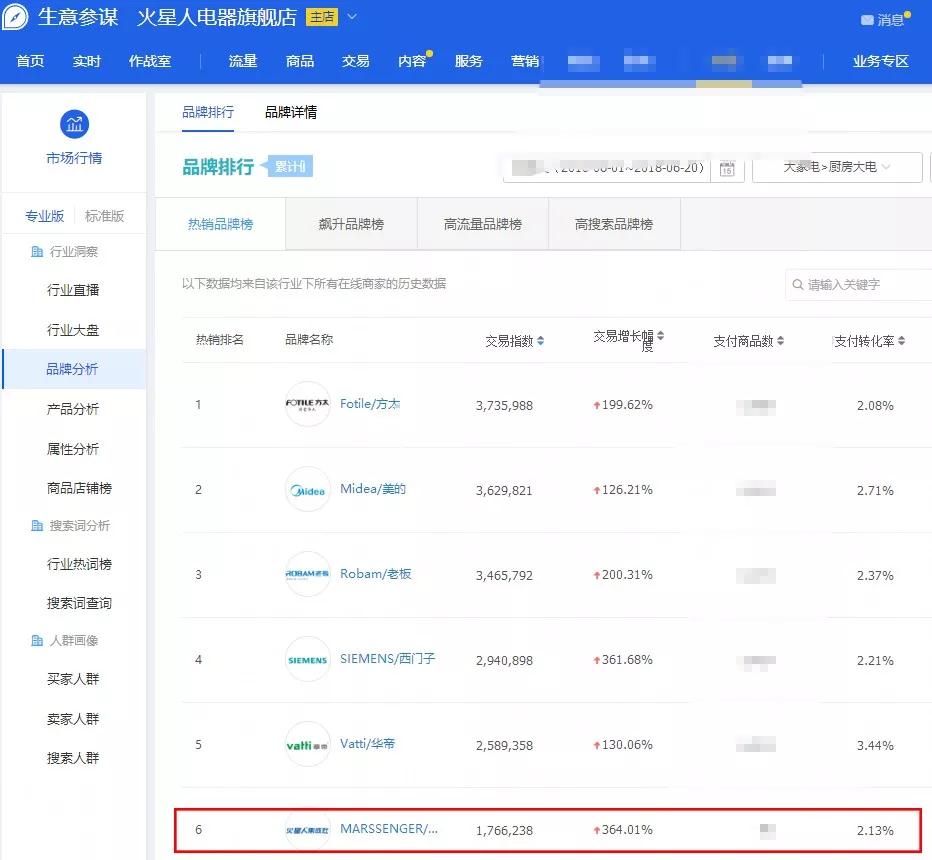Select the 飙升品牌榜 tab
The width and height of the screenshot is (932, 860).
pyautogui.click(x=351, y=224)
